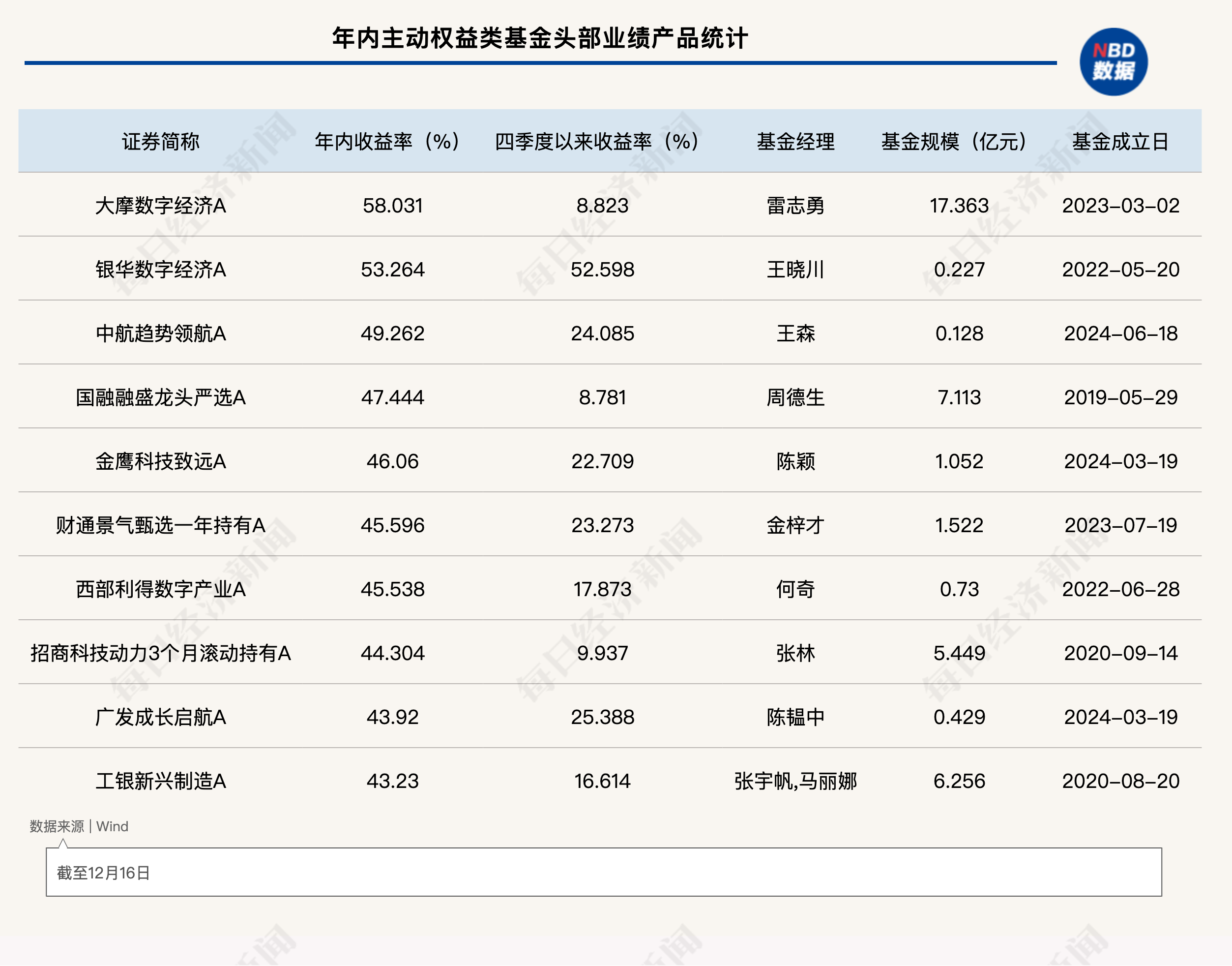Click the Q4 return value 8.823
Viewport: 1232px width, 966px height.
[602, 205]
